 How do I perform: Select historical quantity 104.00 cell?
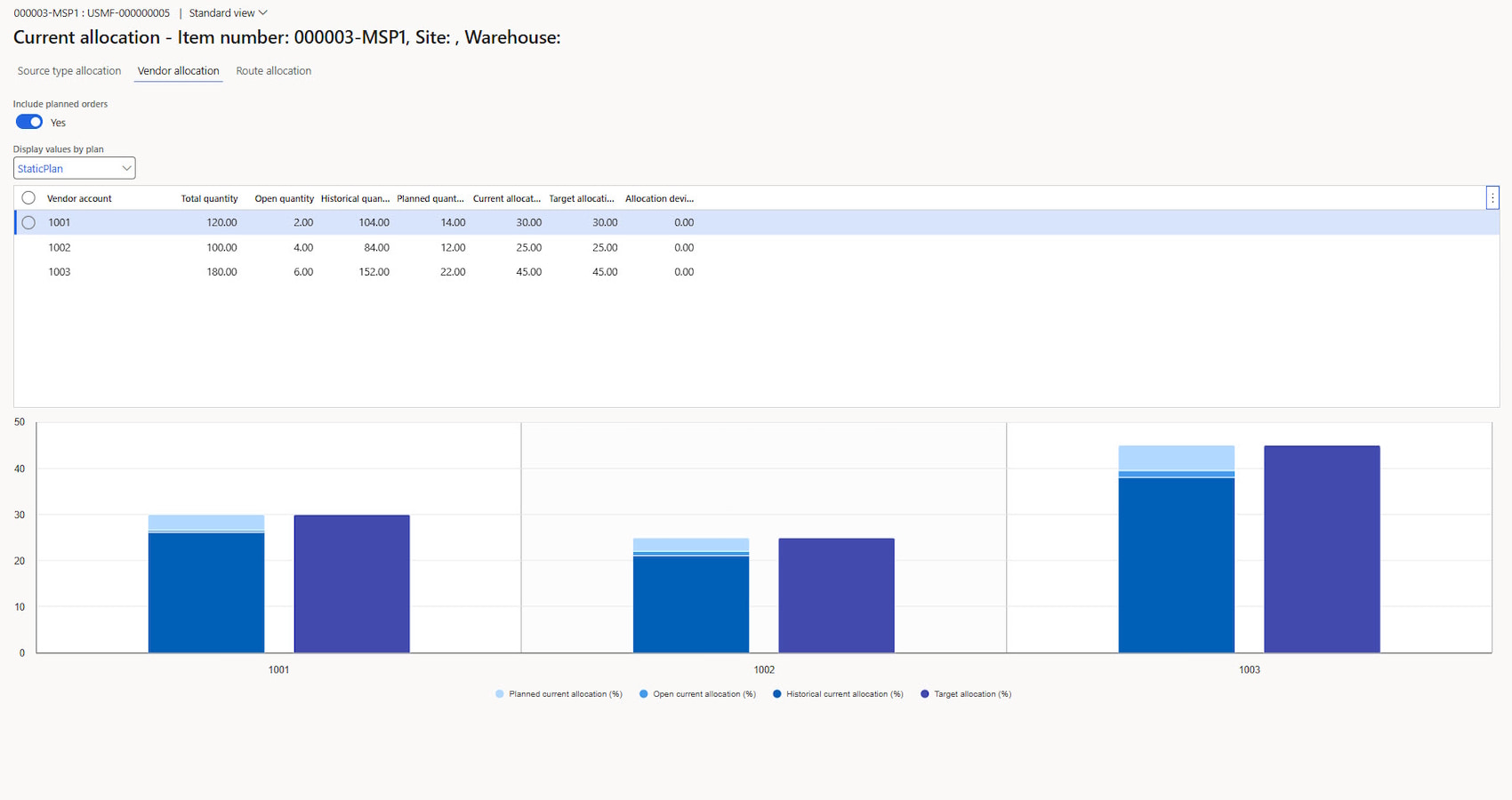[x=374, y=223]
